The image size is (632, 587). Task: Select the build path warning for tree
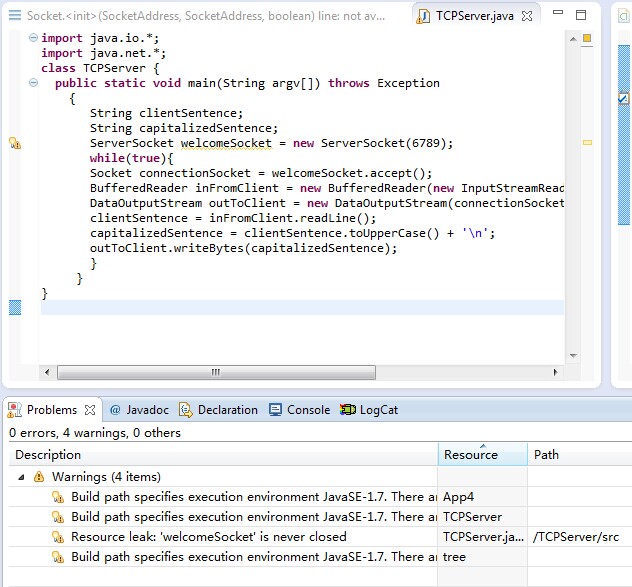254,557
